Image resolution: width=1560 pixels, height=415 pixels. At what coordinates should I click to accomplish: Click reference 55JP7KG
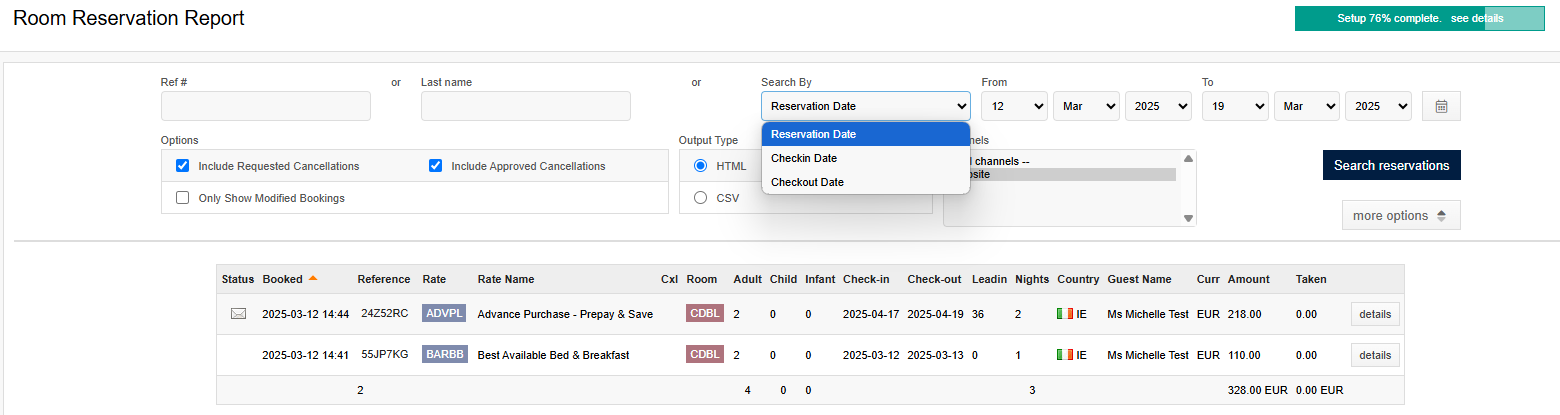(385, 355)
